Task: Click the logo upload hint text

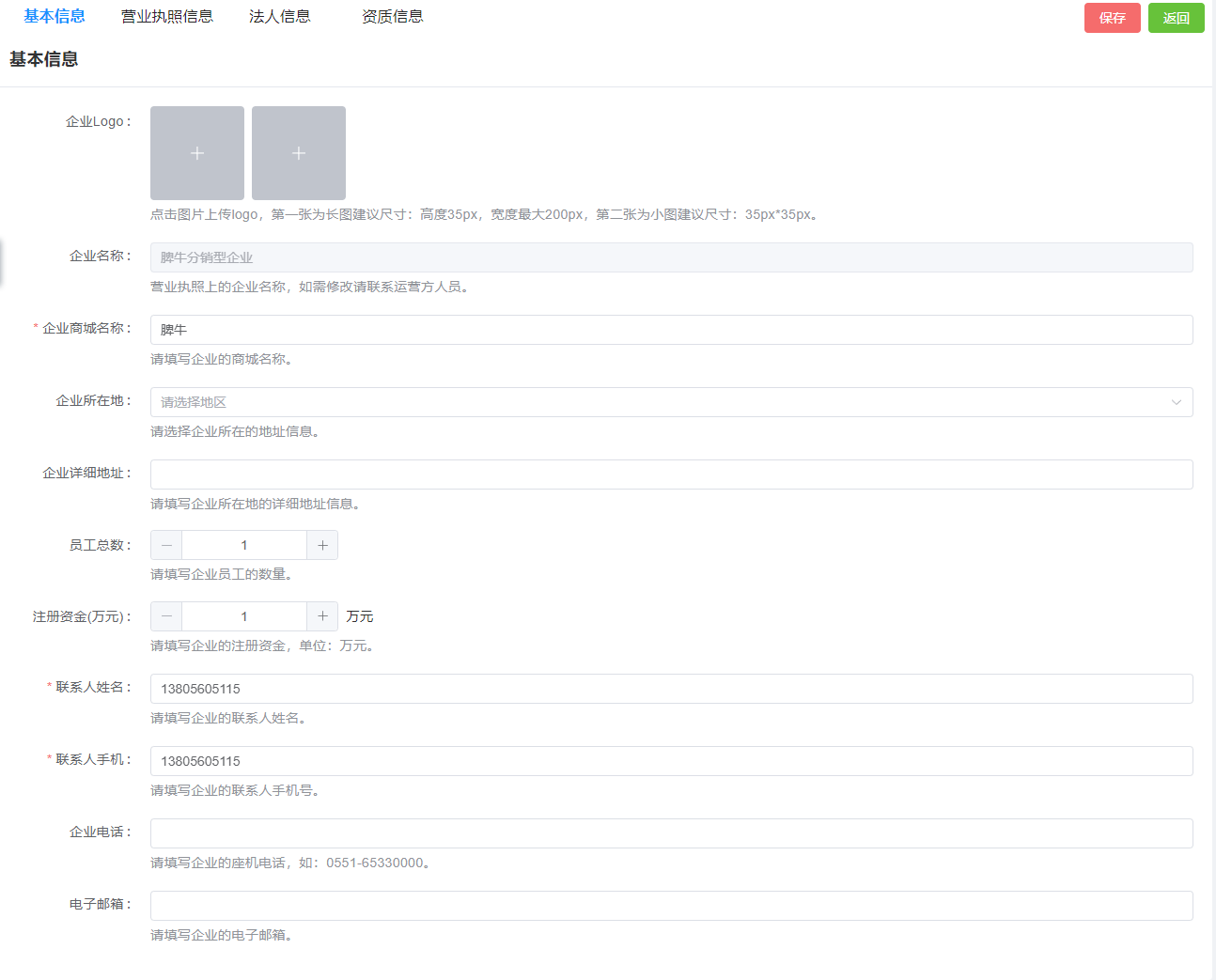Action: [x=487, y=214]
